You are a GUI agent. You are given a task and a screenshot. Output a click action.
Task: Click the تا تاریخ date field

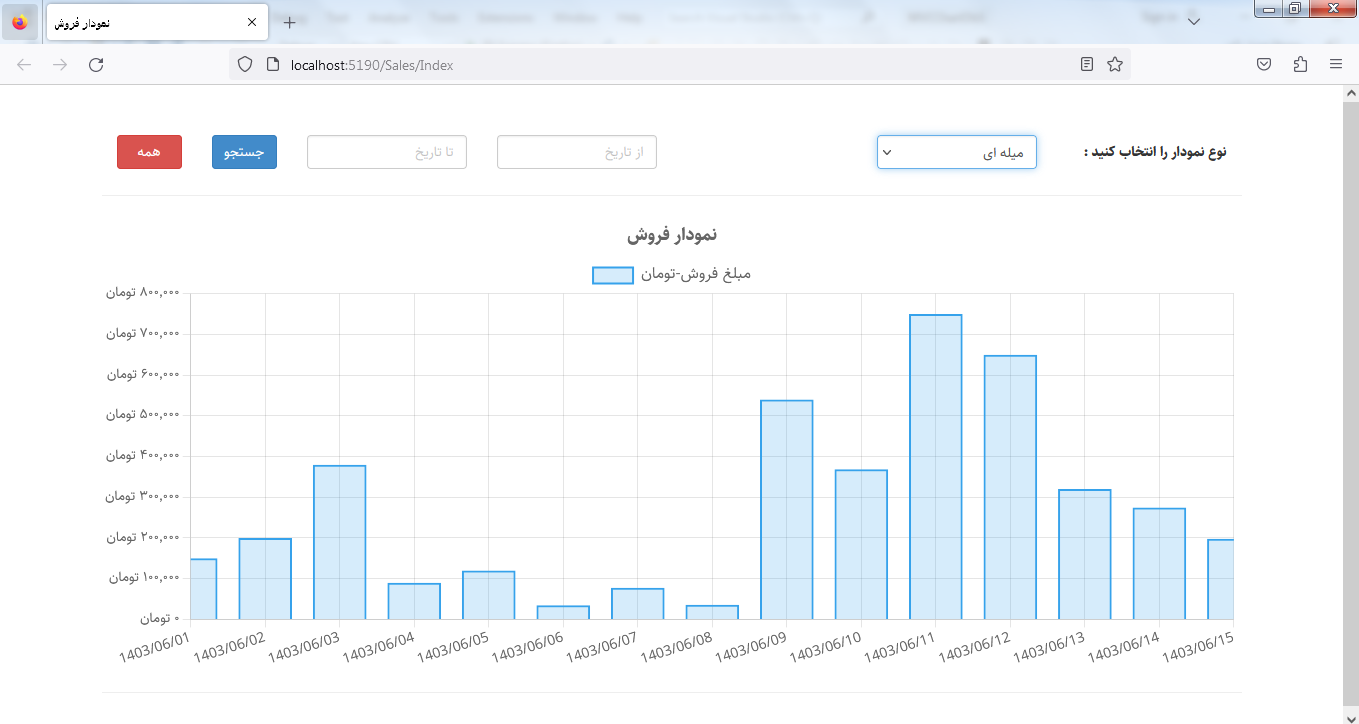pyautogui.click(x=386, y=152)
